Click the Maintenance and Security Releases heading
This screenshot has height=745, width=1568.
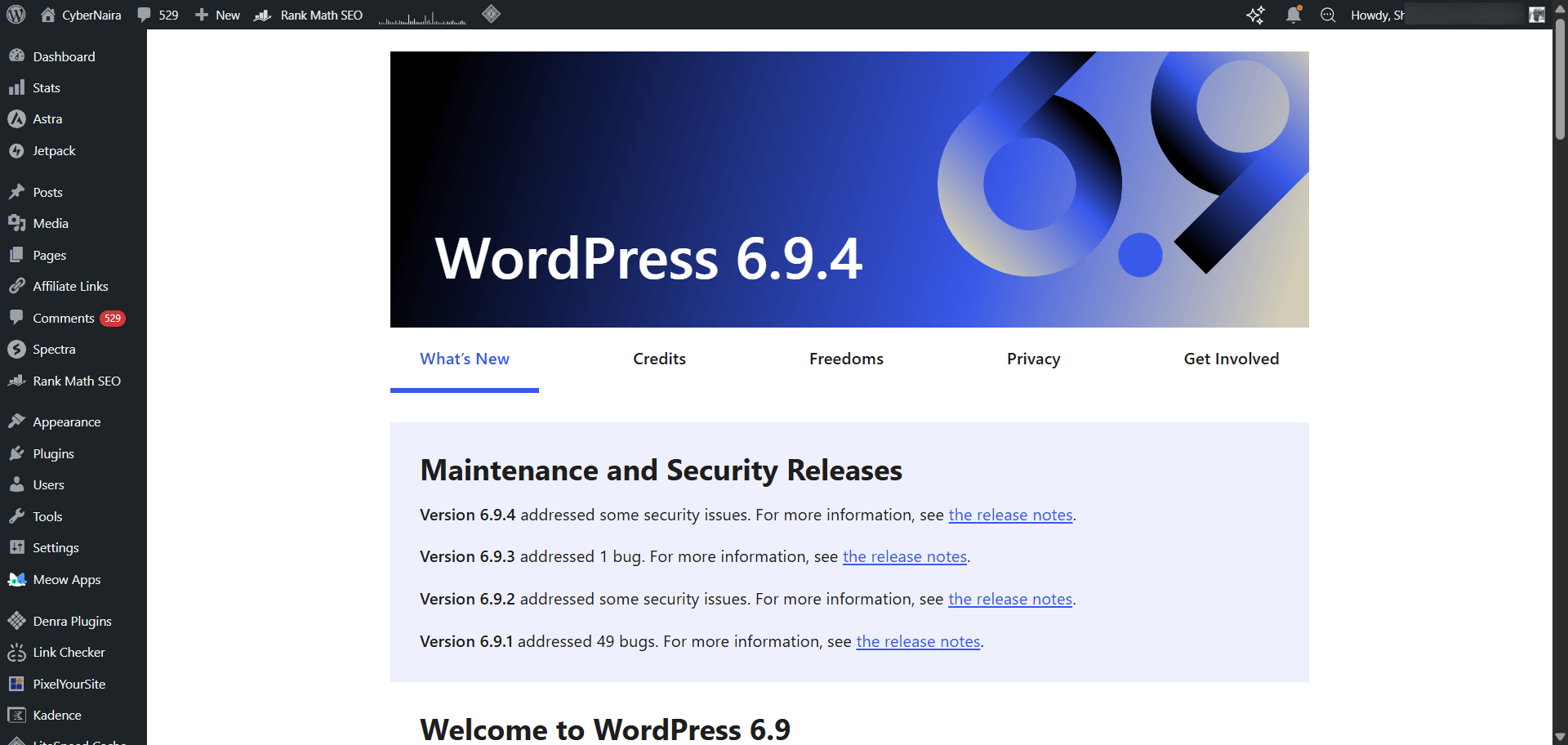click(x=661, y=471)
